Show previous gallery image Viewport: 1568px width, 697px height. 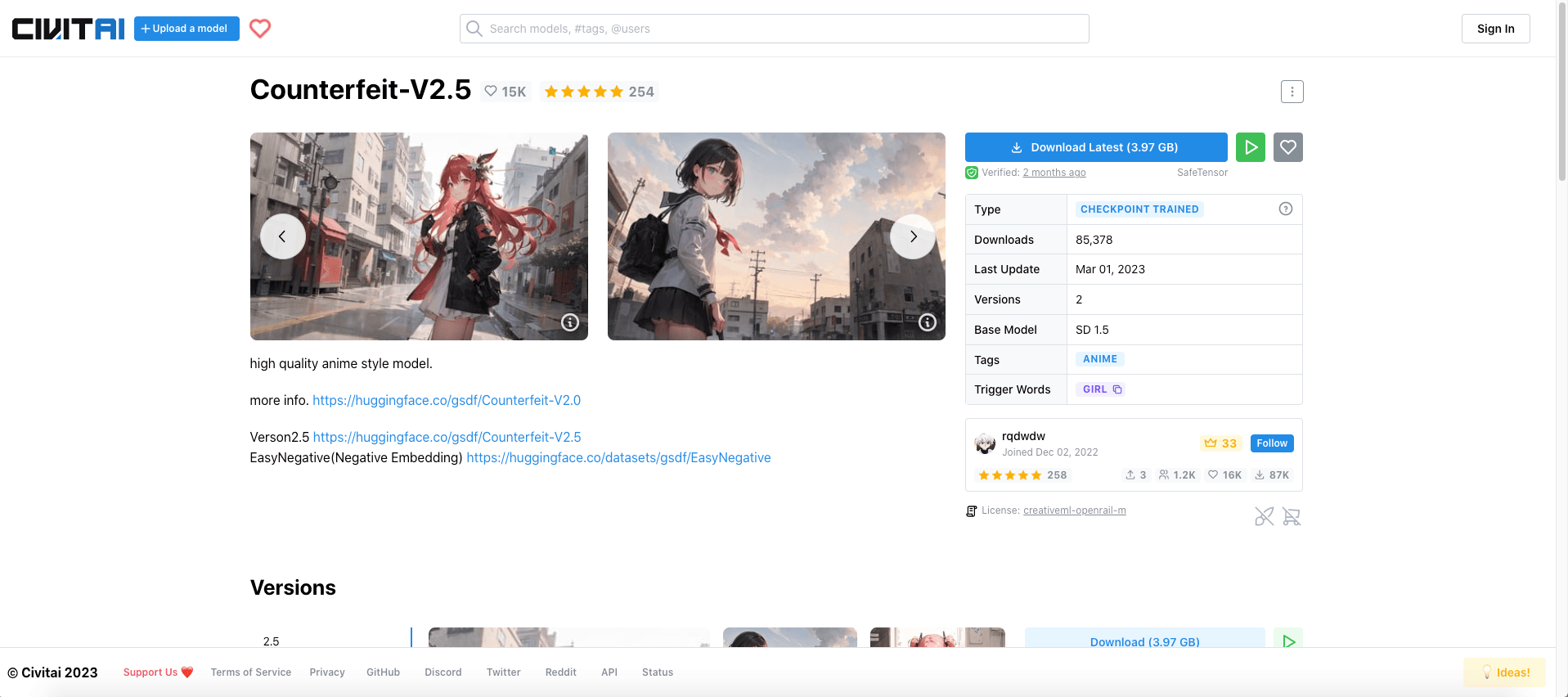click(282, 236)
